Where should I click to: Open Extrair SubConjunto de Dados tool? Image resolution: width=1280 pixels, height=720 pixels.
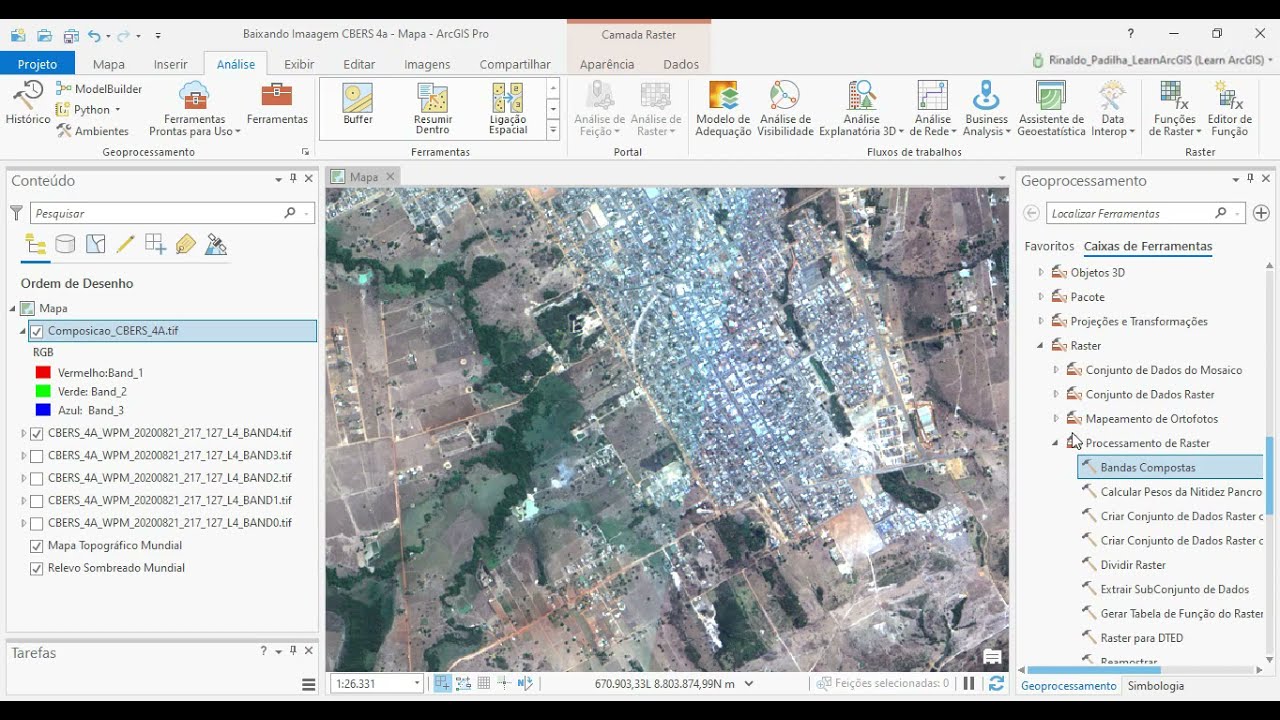pos(1175,590)
